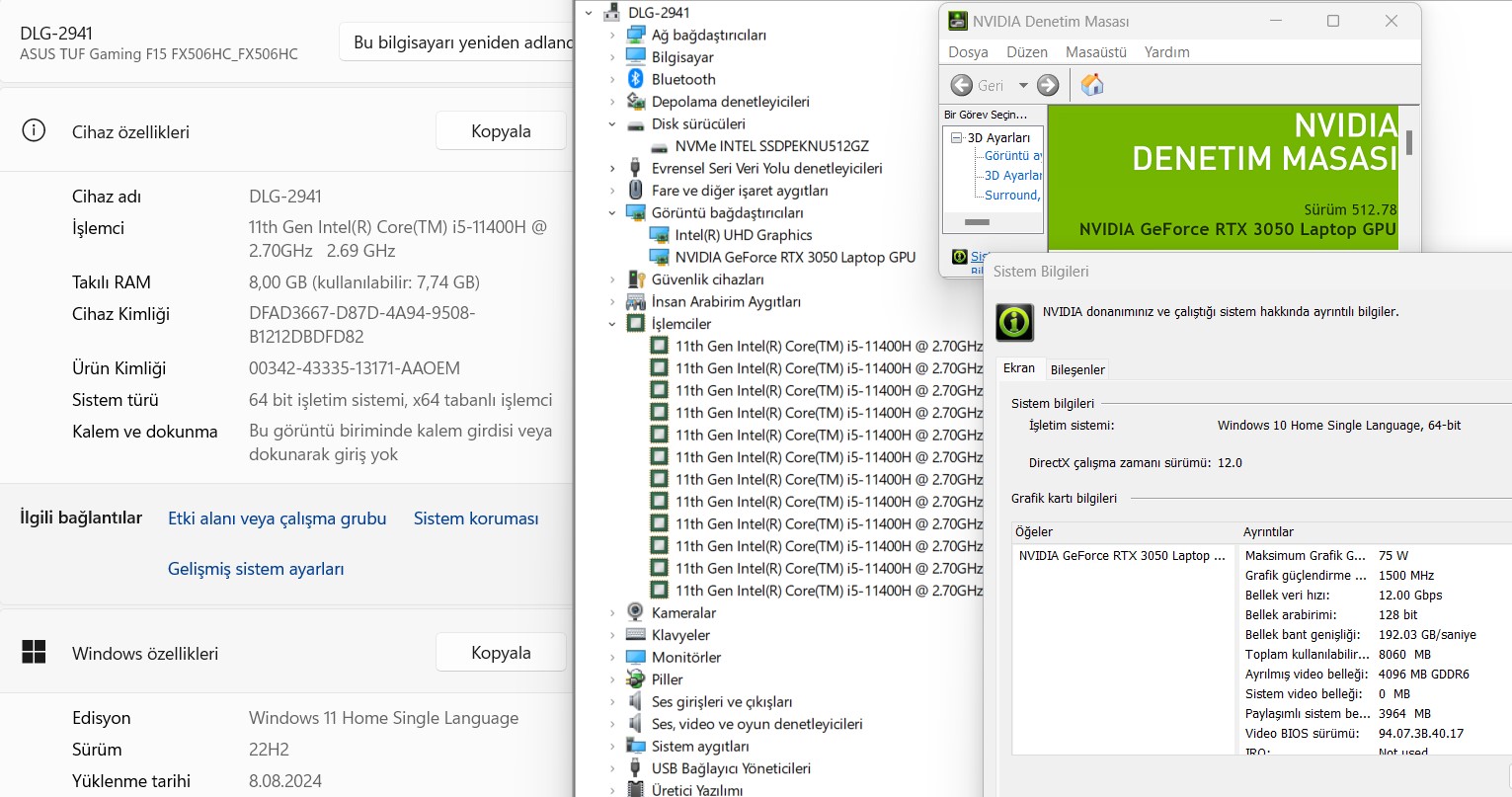Open the Dosya menu in NVIDIA Denetim Masası
The image size is (1512, 797).
(968, 52)
